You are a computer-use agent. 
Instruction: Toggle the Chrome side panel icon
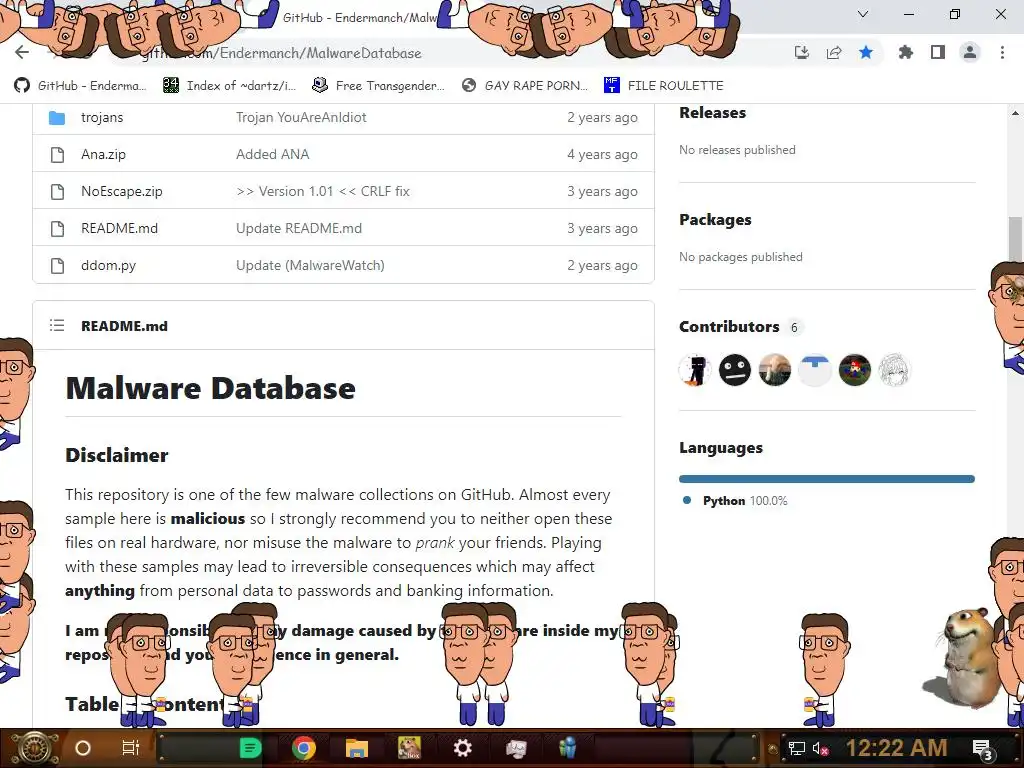point(938,52)
